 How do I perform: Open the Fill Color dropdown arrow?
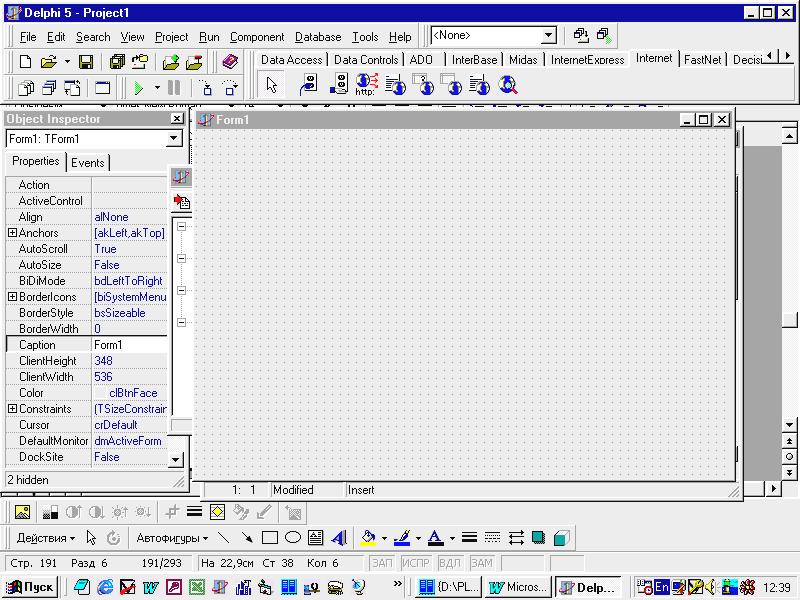click(x=384, y=538)
